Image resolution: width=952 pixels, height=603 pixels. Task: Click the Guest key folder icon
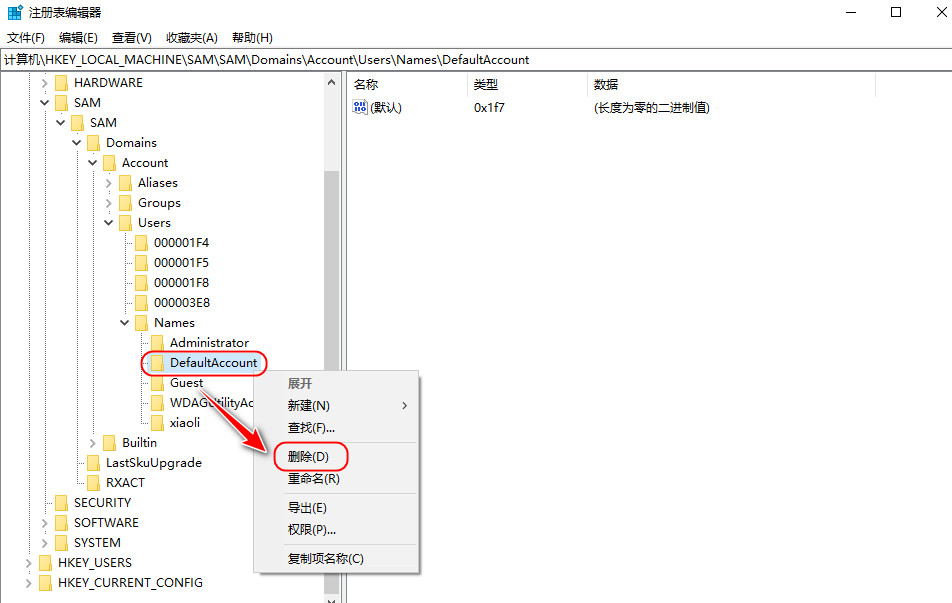(160, 383)
